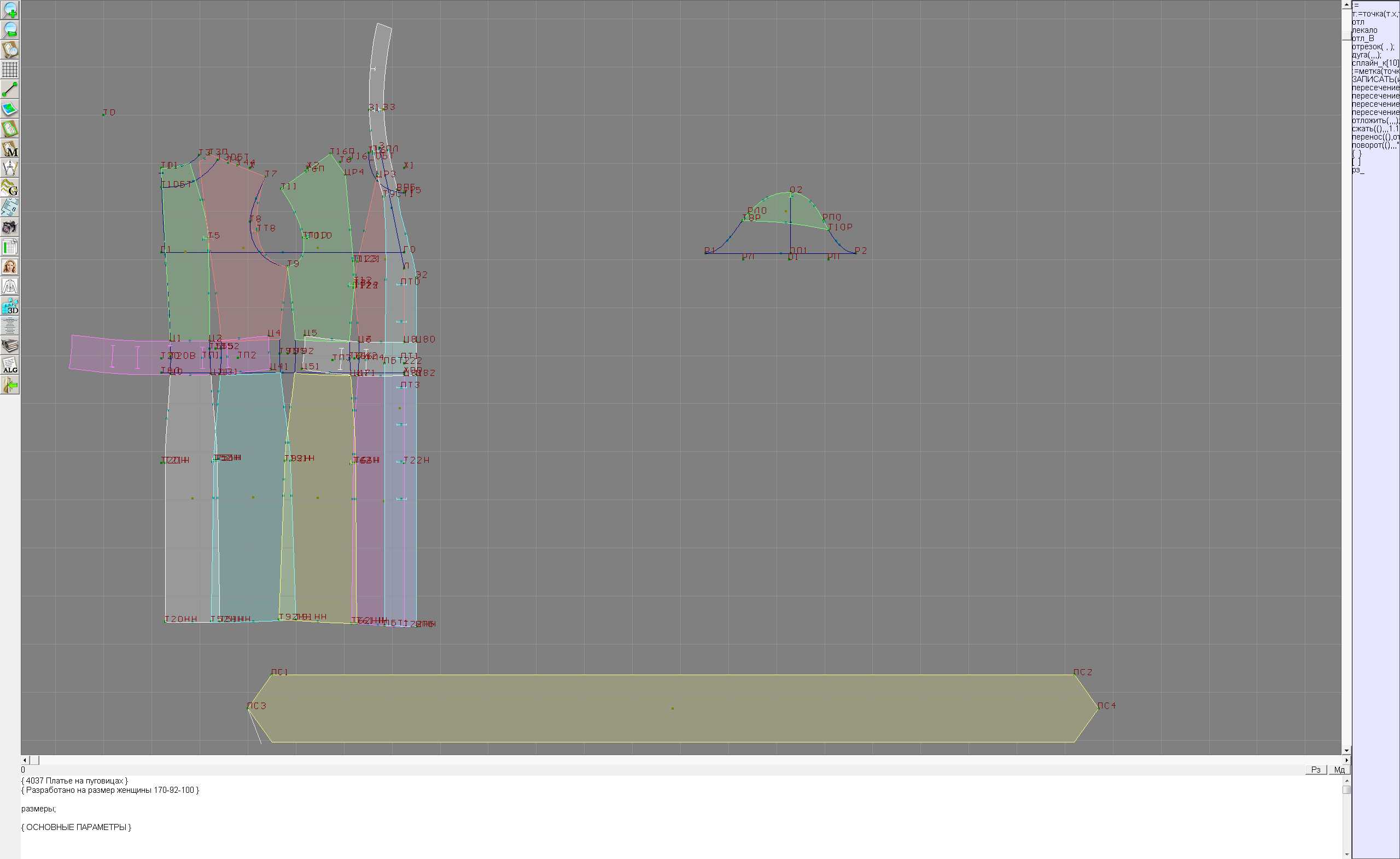Screen dimensions: 1400x859
Task: Click the horizontal scrollbar left arrow
Action: pos(25,760)
